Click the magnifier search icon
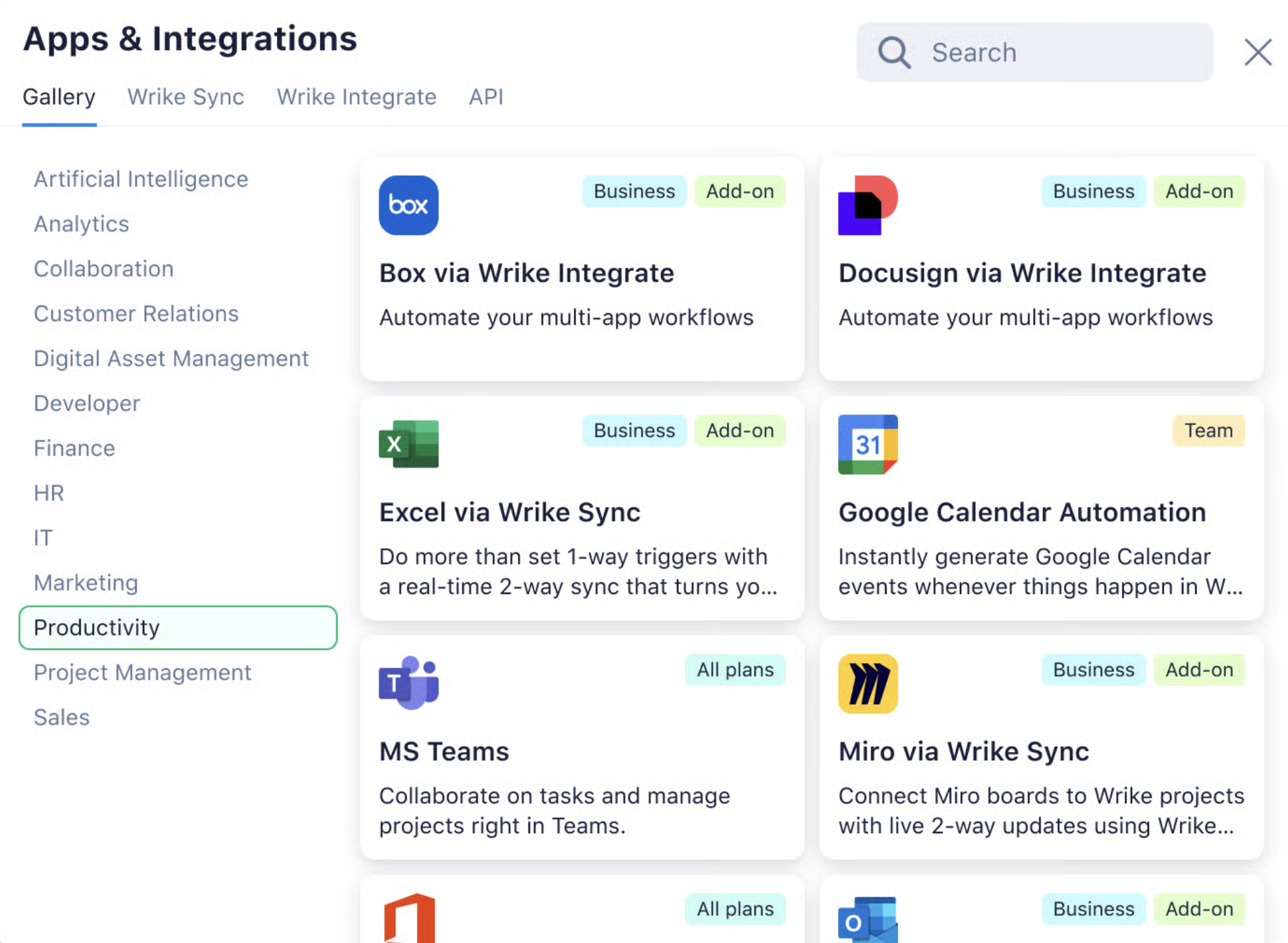This screenshot has height=943, width=1288. [894, 52]
